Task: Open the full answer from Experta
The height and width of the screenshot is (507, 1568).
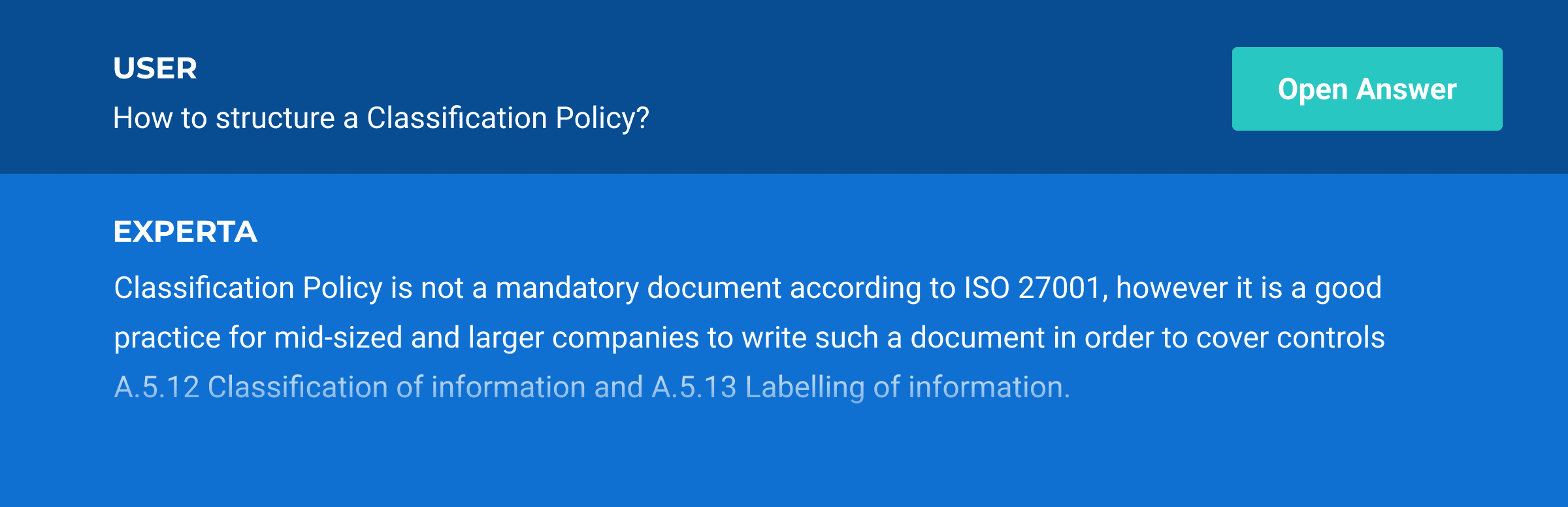Action: [1366, 88]
